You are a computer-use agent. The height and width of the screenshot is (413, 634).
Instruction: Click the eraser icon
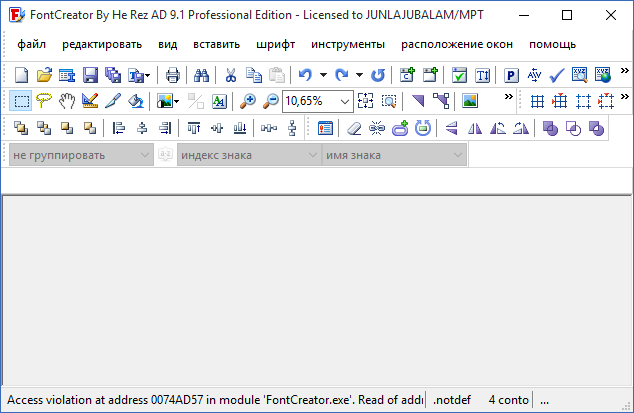(354, 129)
